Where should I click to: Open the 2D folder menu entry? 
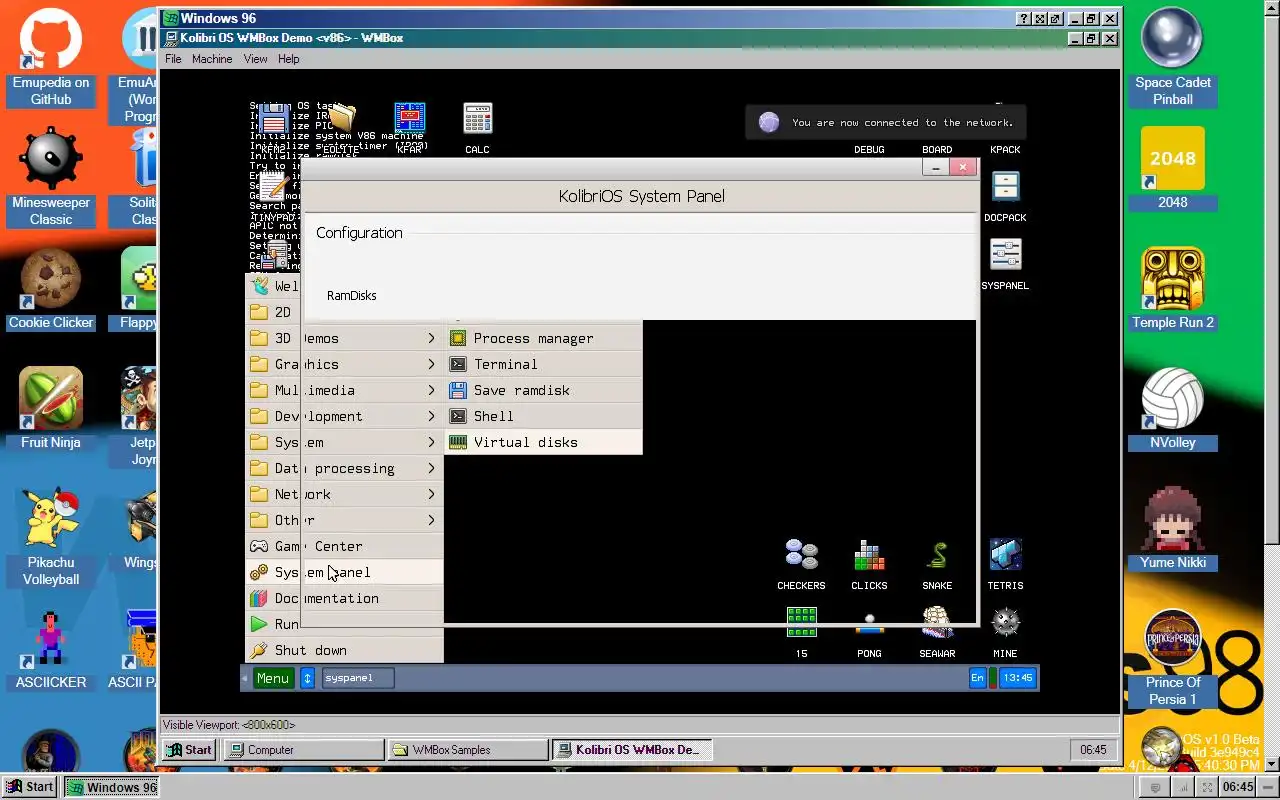coord(273,312)
